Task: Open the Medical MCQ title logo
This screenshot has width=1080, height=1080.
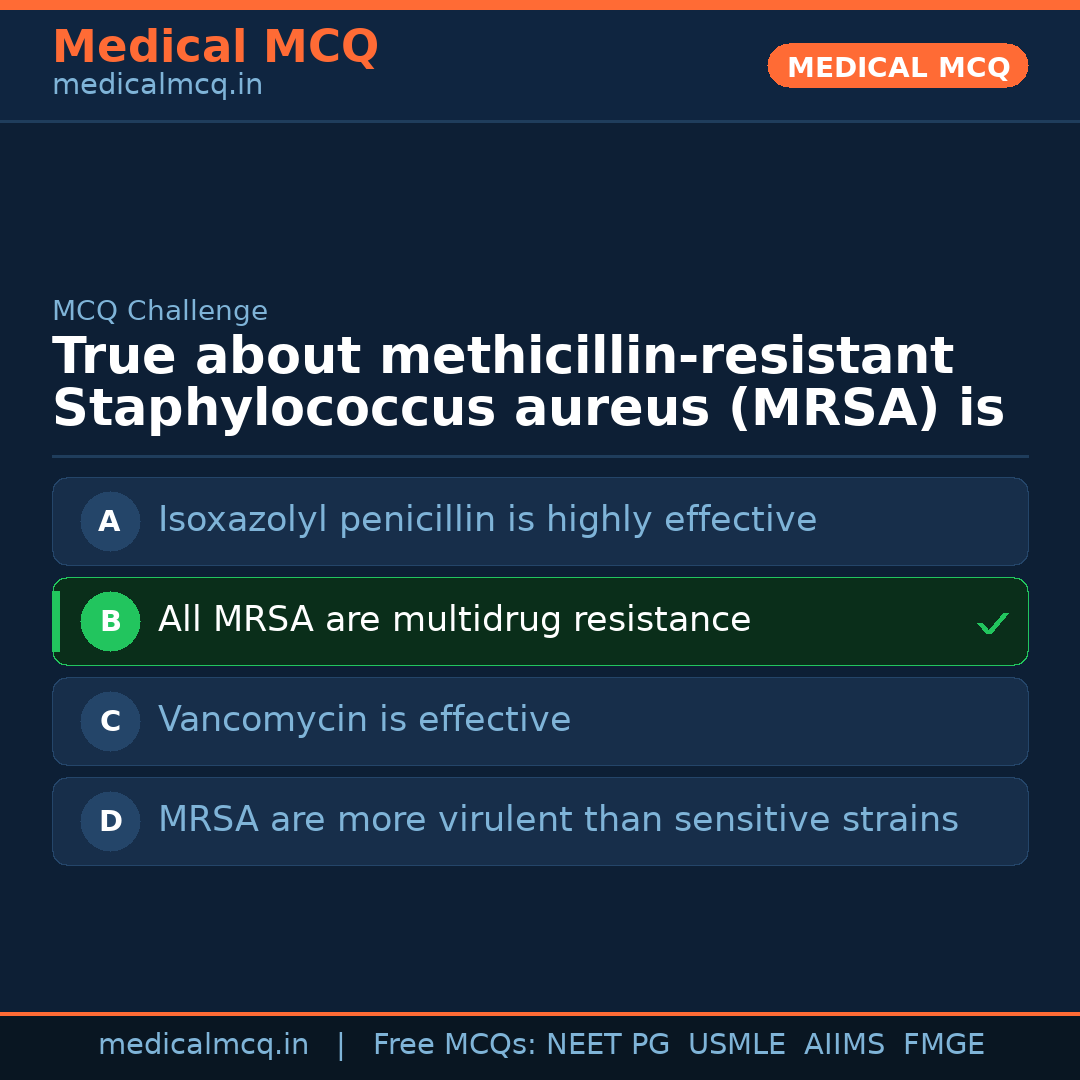Action: point(215,47)
